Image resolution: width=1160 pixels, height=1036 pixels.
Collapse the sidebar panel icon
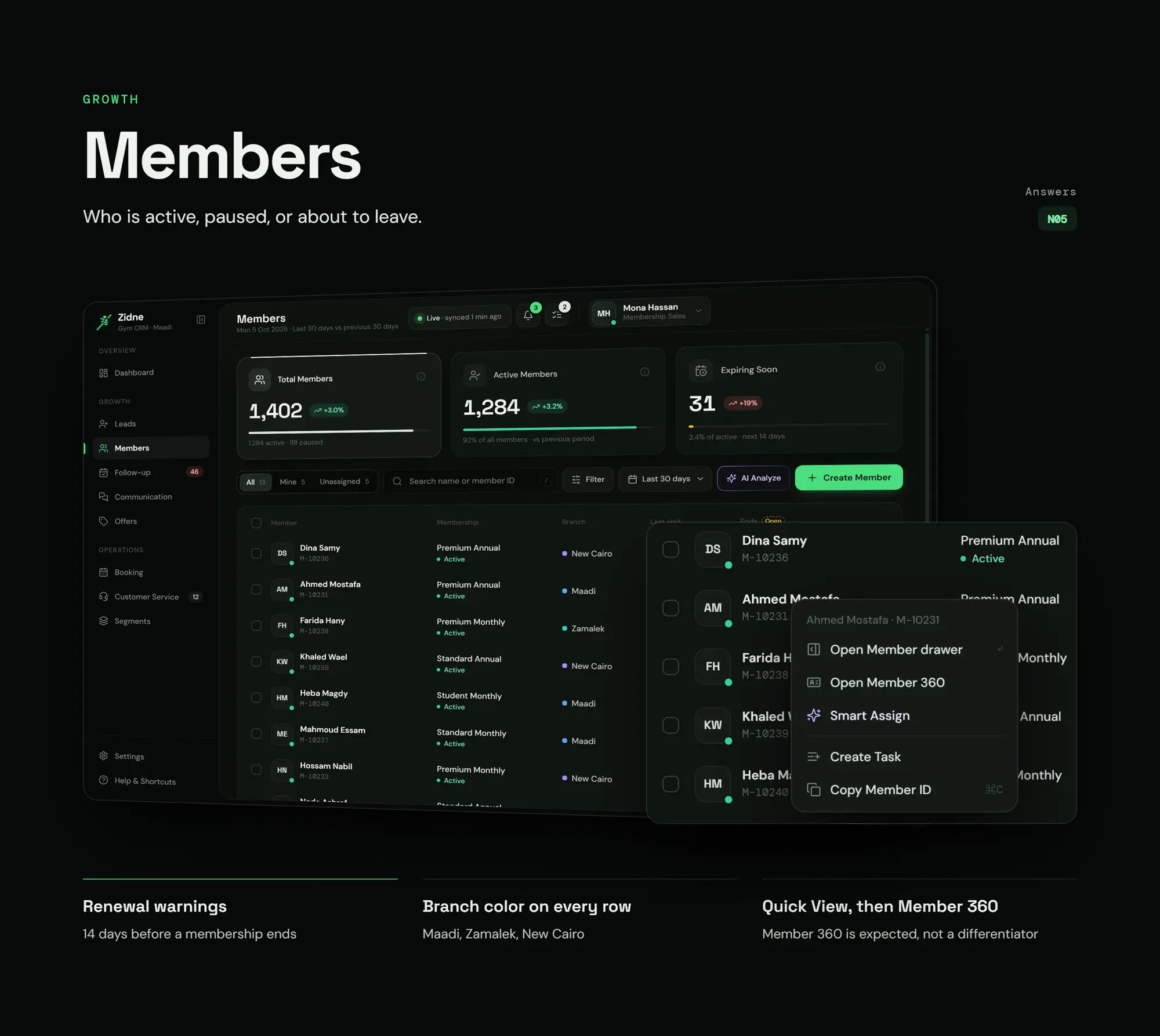tap(201, 319)
